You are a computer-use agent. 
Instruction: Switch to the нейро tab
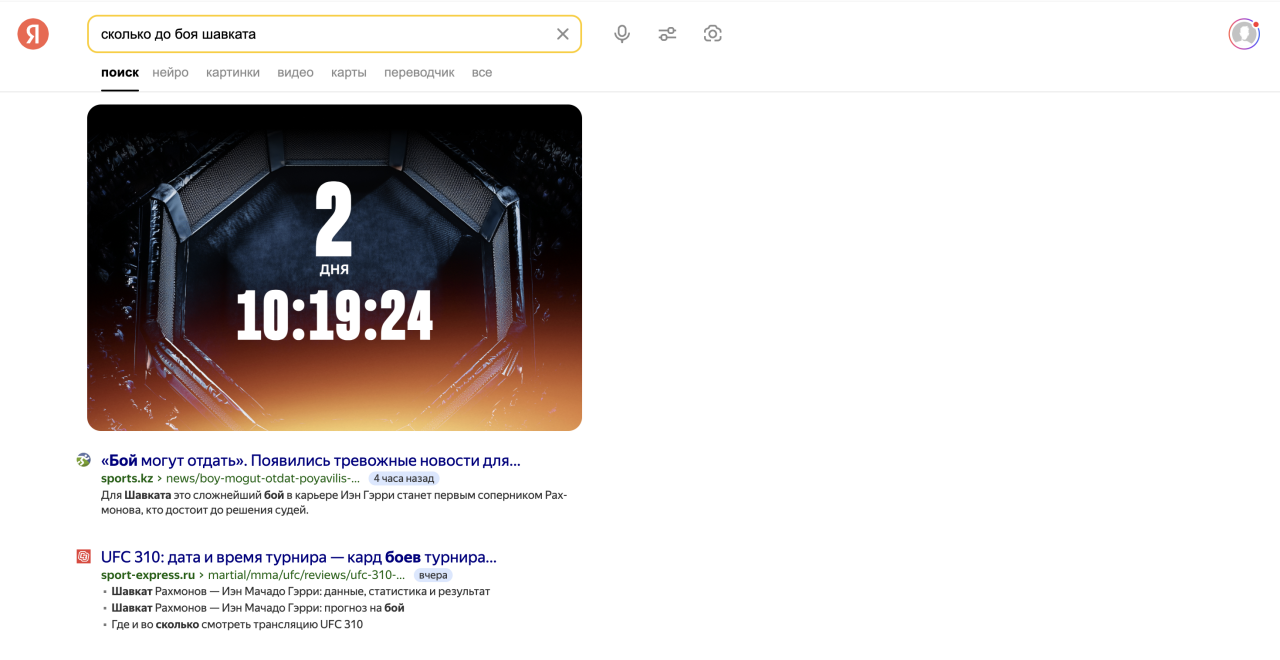coord(170,73)
